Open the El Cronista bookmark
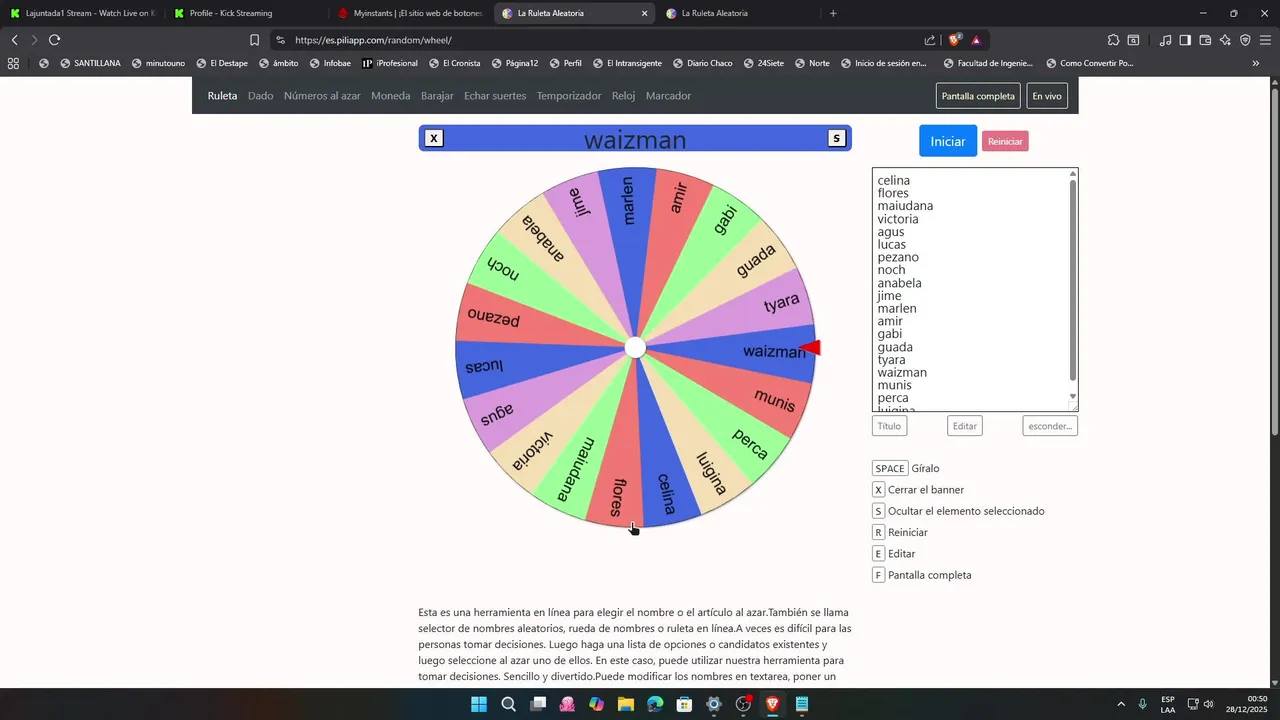This screenshot has height=720, width=1280. [x=454, y=63]
